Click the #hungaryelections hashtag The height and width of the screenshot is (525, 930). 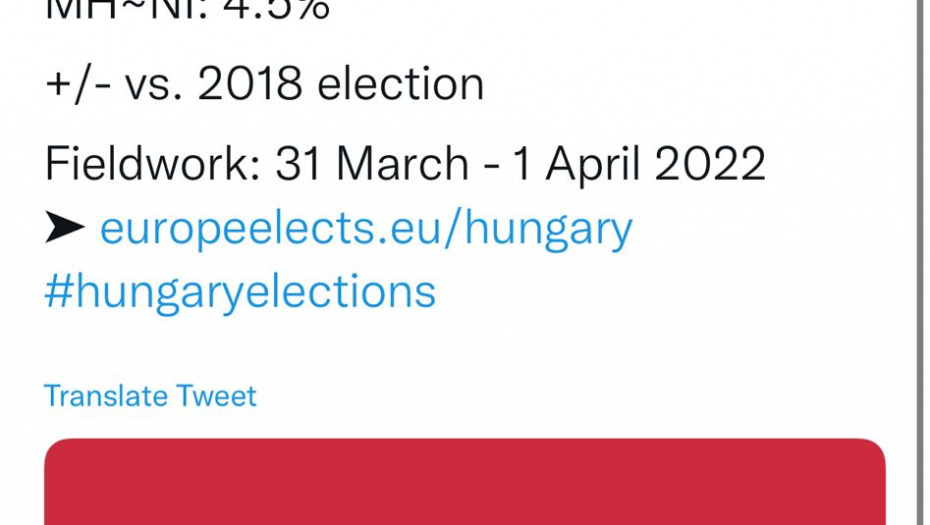(x=240, y=292)
